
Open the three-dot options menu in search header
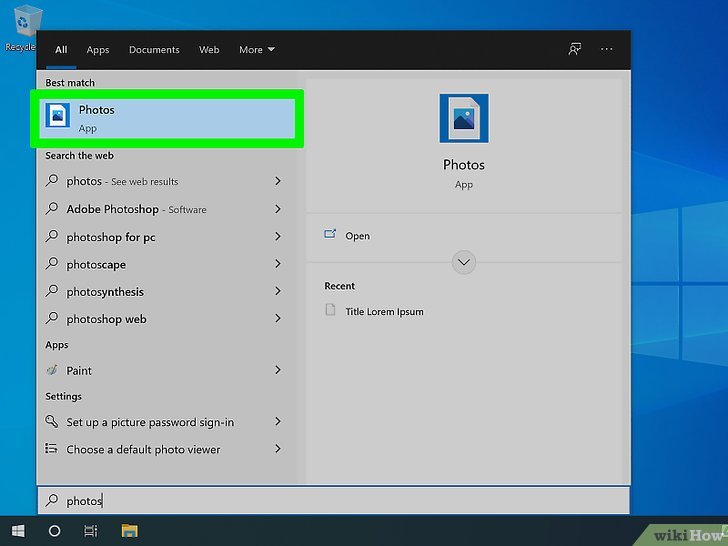pyautogui.click(x=606, y=49)
